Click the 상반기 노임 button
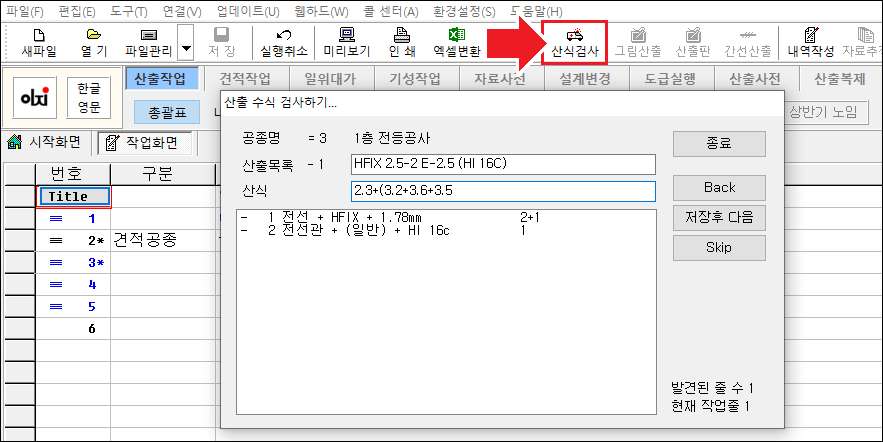Screen dimensions: 883x442 point(822,111)
